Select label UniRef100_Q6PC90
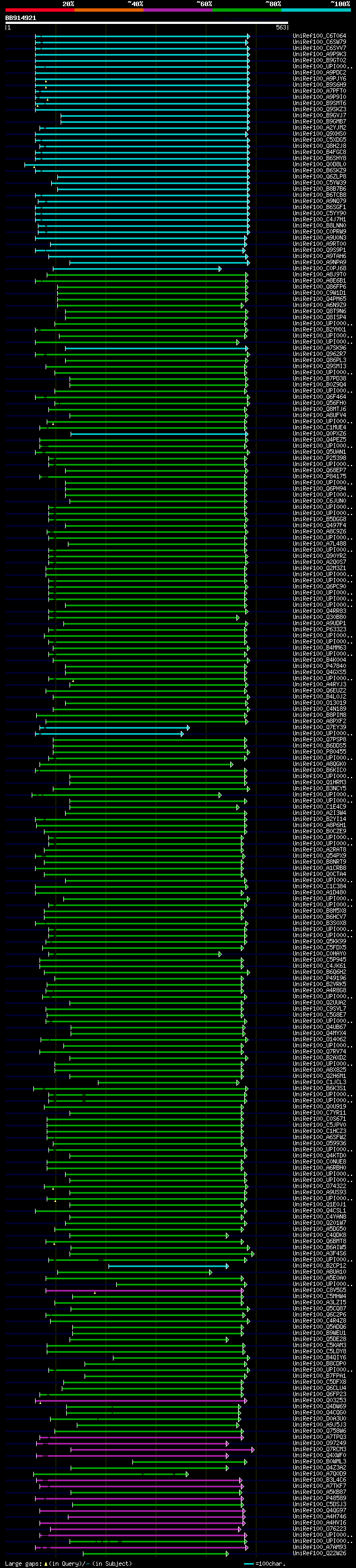 319,586
